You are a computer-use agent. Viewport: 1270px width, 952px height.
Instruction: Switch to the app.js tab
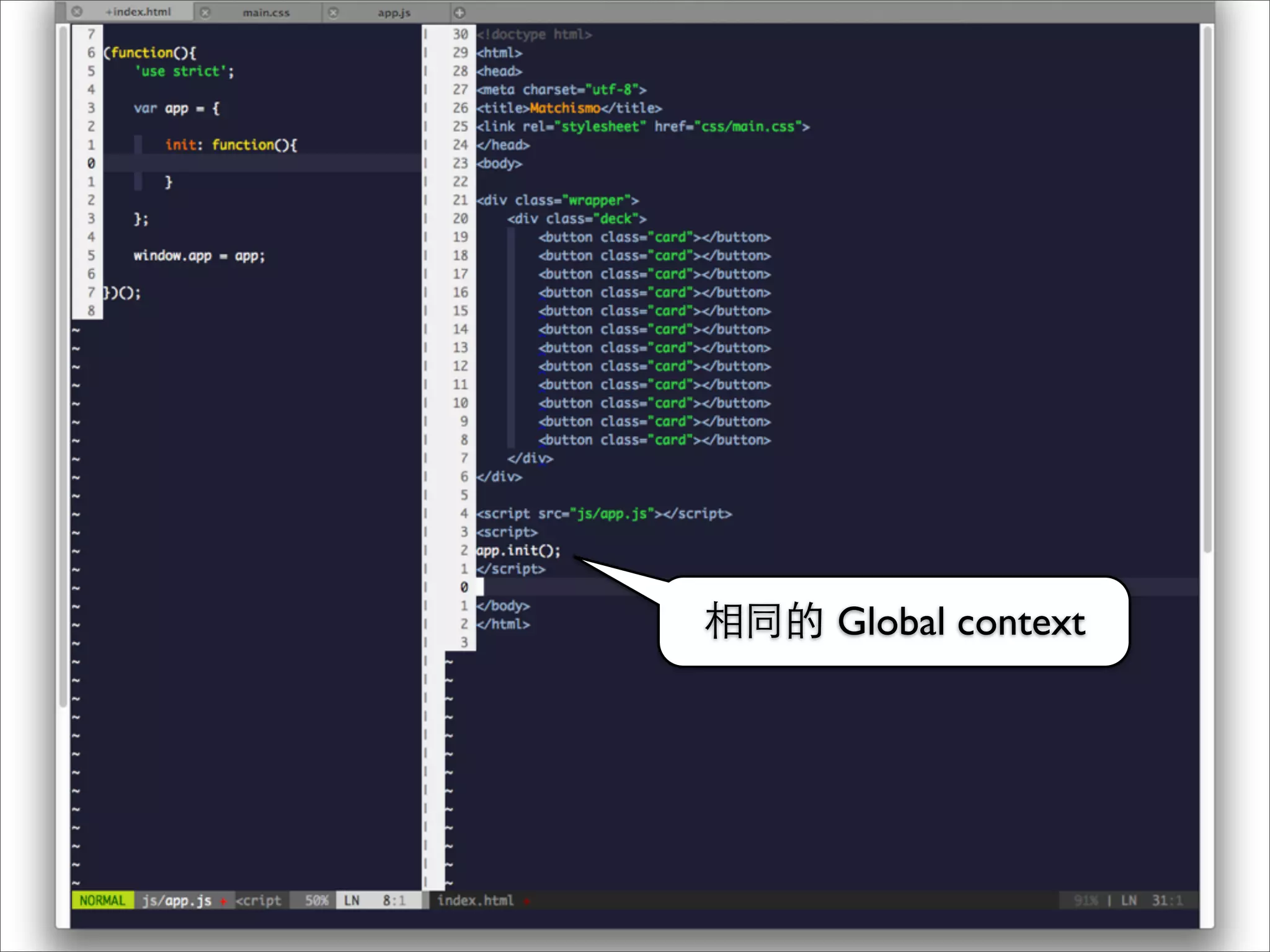pyautogui.click(x=394, y=12)
